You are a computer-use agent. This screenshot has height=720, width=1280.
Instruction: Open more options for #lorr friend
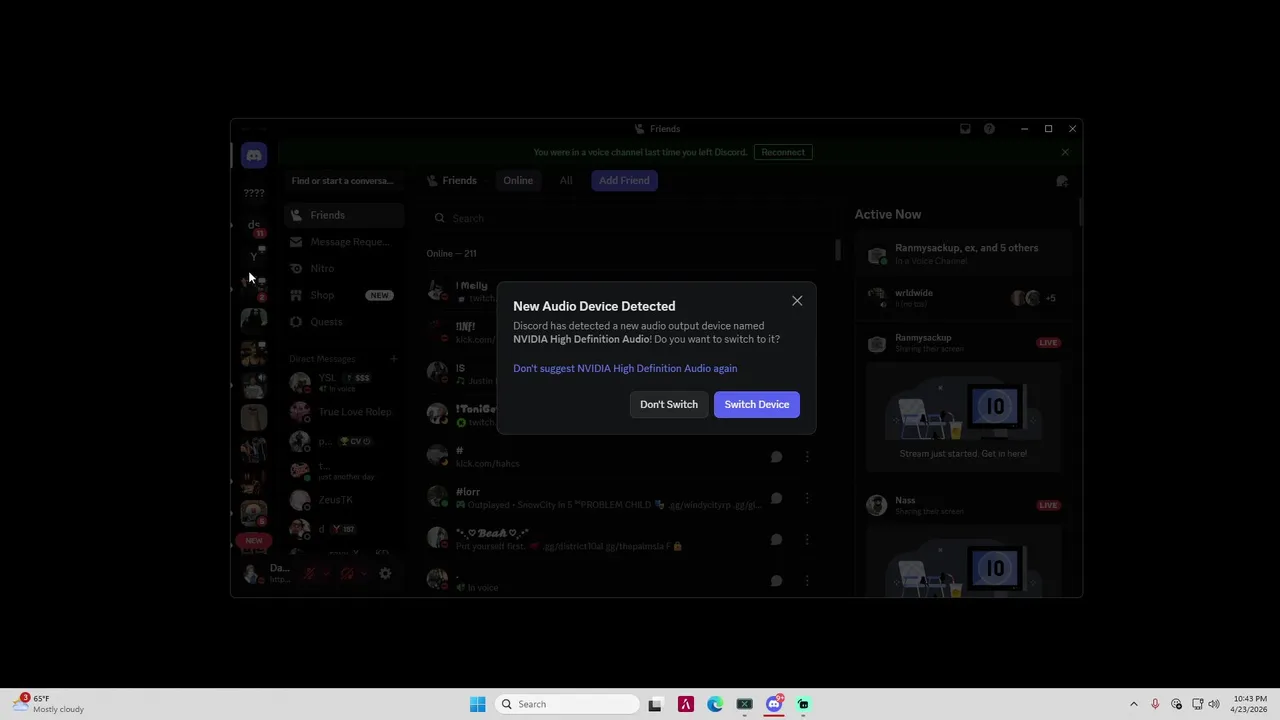[807, 498]
